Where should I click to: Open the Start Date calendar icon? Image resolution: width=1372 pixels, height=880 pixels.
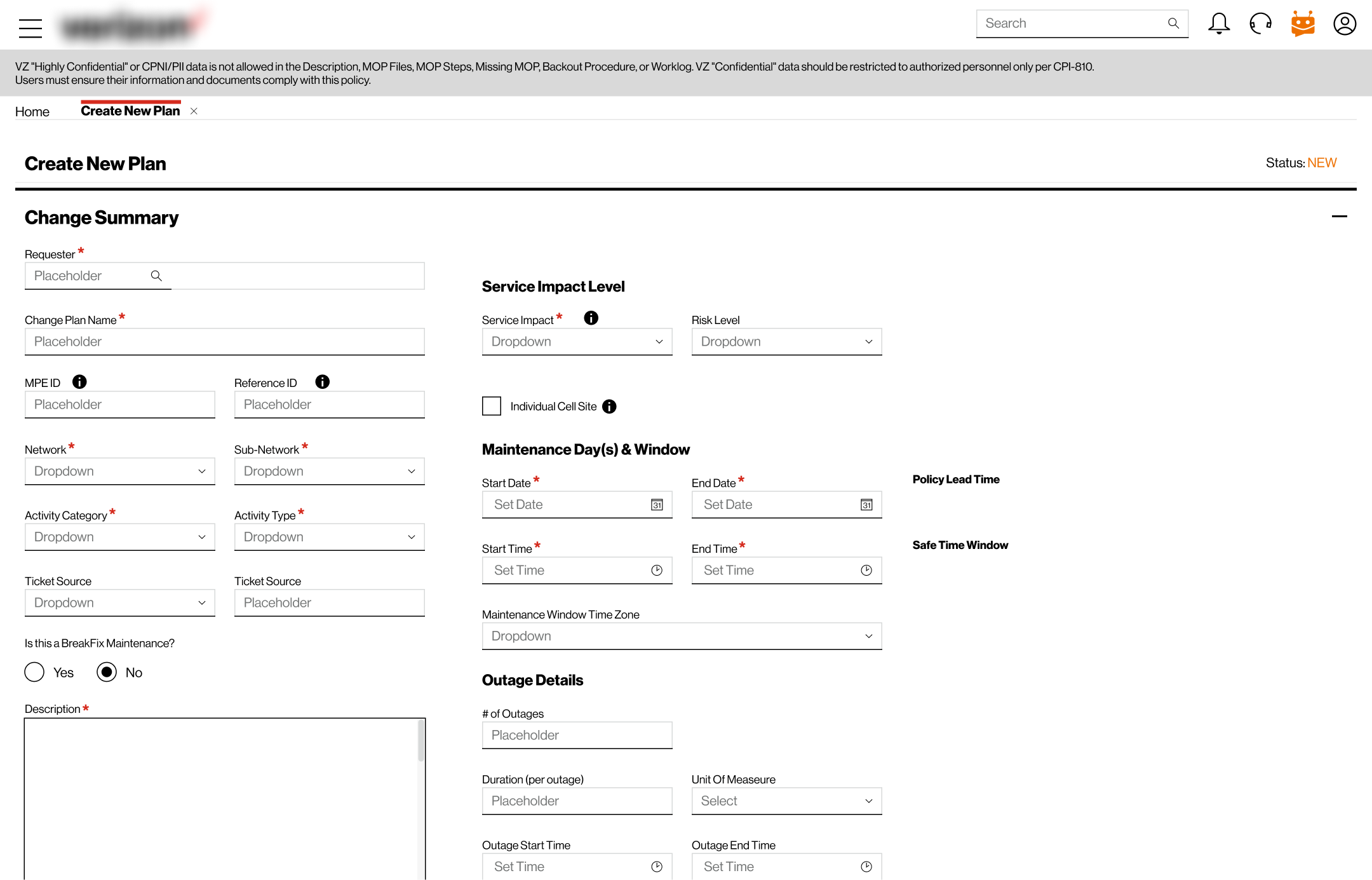pyautogui.click(x=657, y=505)
